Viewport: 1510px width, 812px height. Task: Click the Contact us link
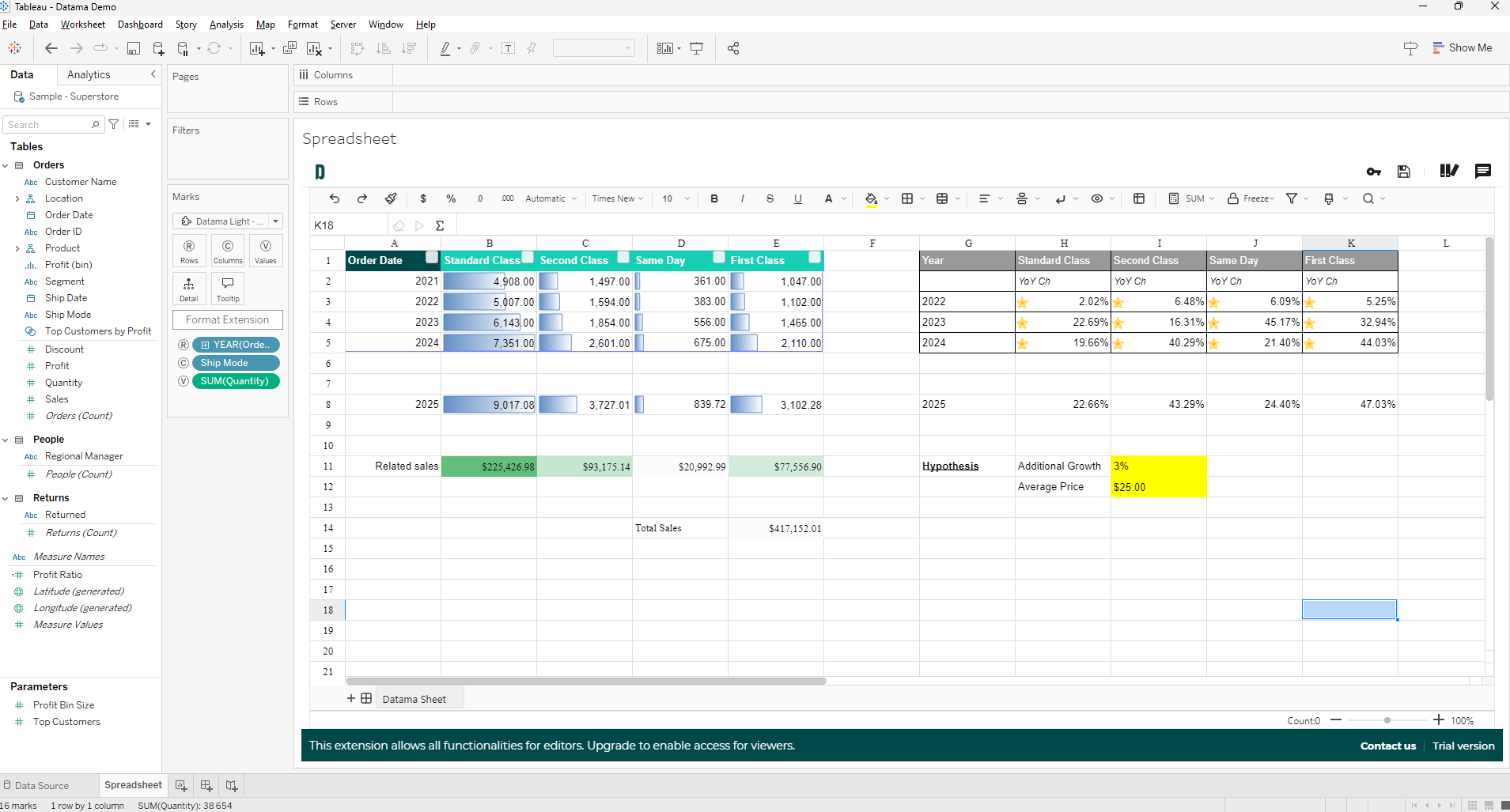1387,746
